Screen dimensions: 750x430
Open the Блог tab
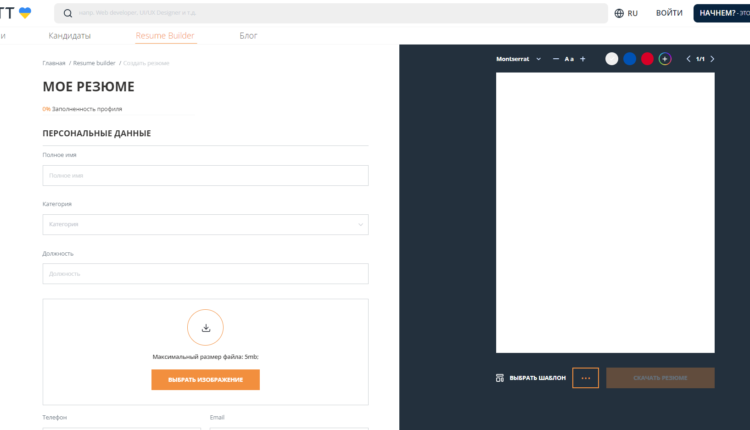pyautogui.click(x=248, y=35)
